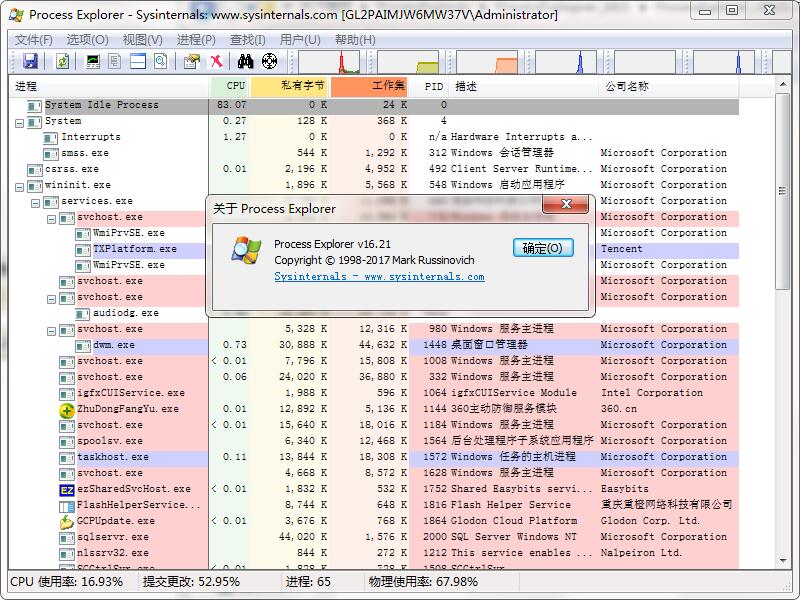The image size is (800, 600).
Task: Open the 帮助(H) menu
Action: point(355,39)
